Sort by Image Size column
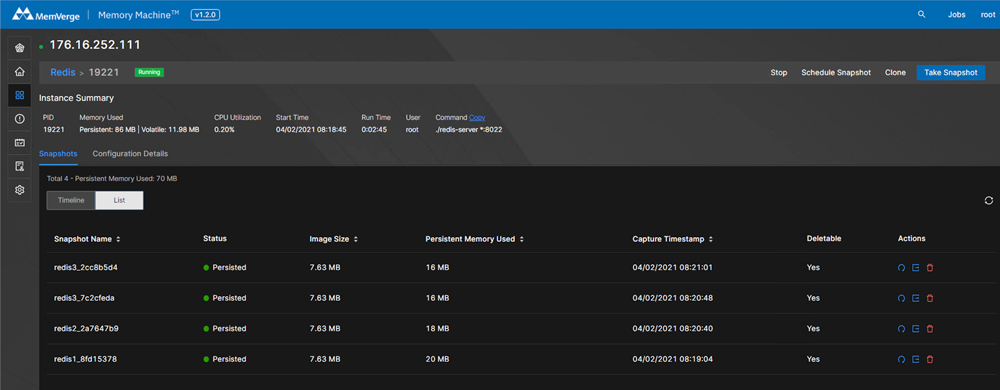 (334, 239)
